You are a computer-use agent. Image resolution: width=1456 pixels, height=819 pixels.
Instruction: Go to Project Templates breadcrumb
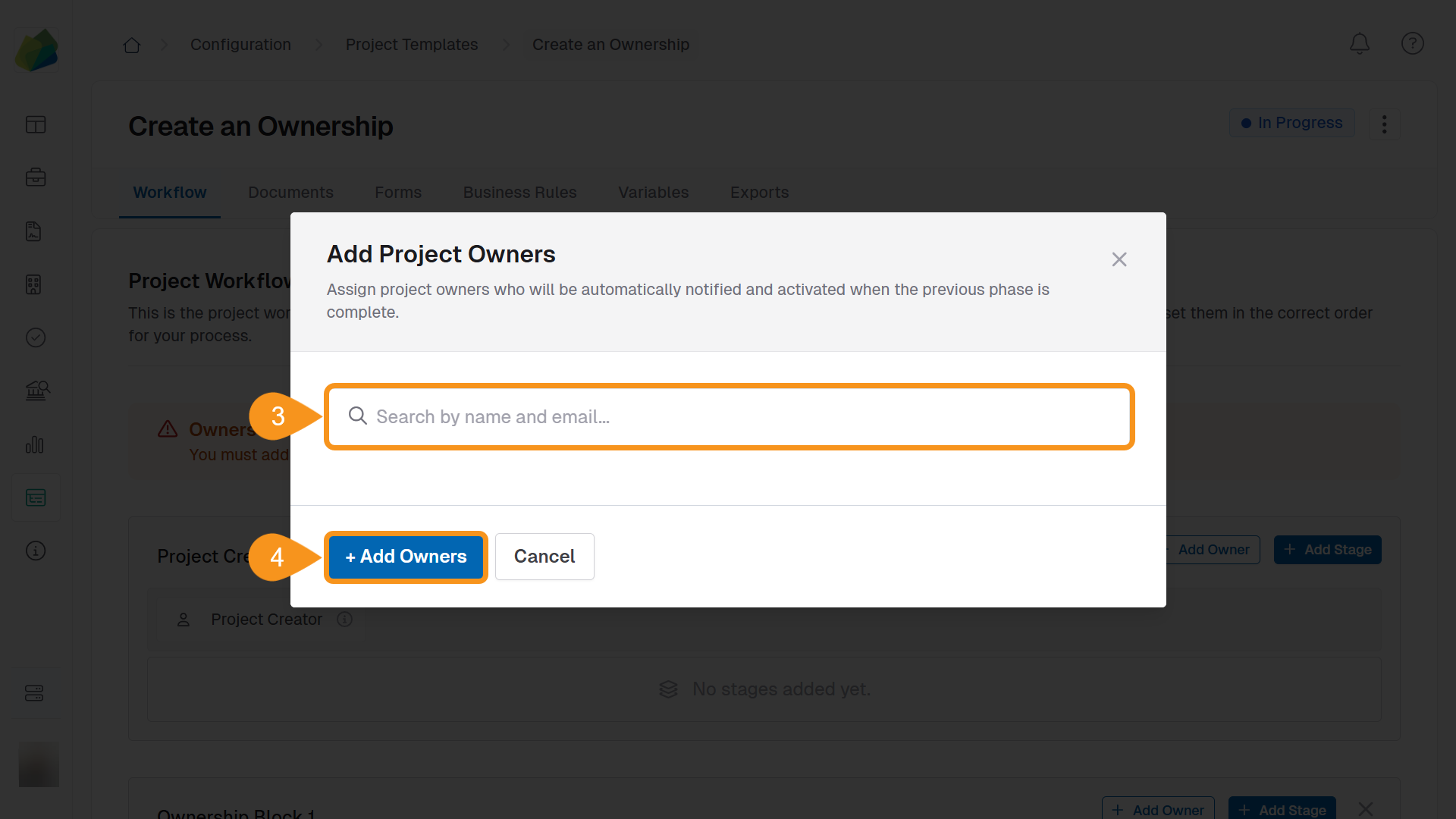click(x=411, y=45)
